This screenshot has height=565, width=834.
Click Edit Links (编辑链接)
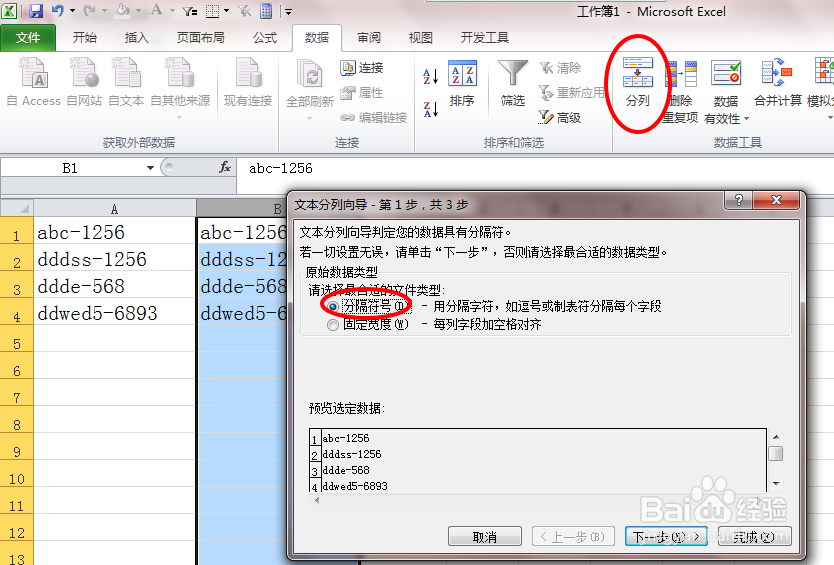374,118
